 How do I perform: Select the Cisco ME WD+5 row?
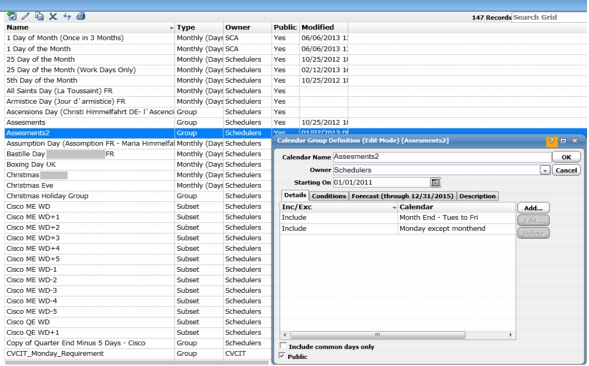click(138, 259)
